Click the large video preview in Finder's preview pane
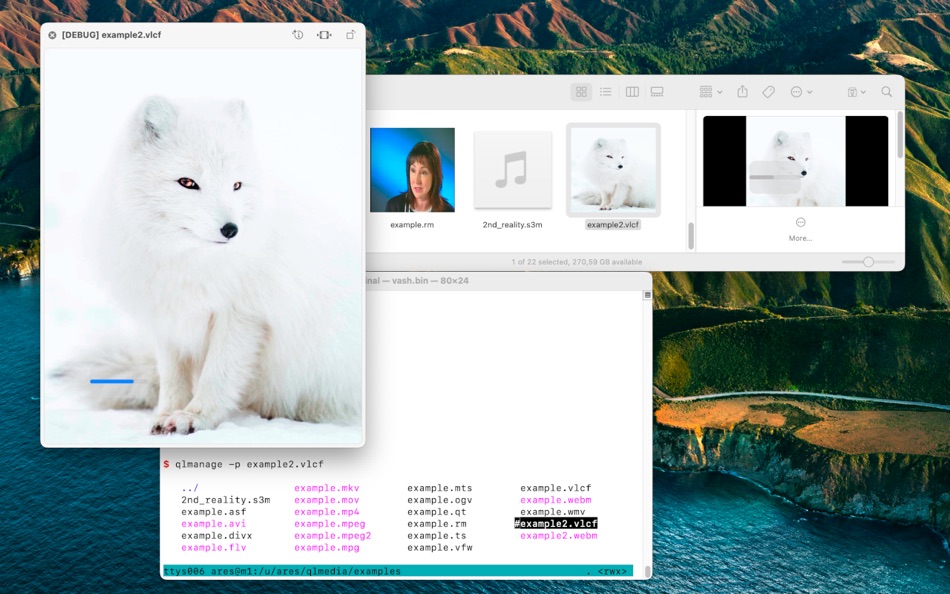 (795, 160)
